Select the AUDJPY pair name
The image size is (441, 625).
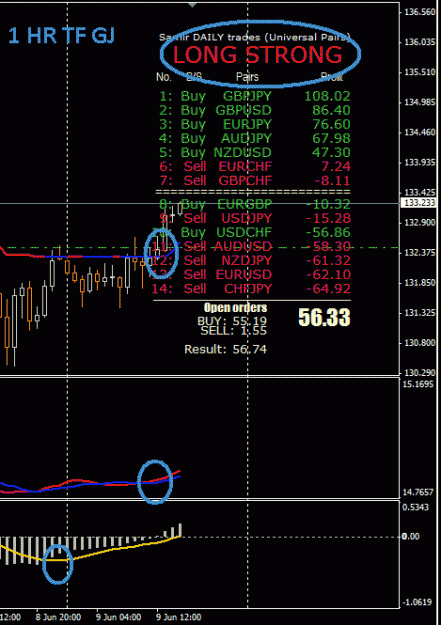pos(246,138)
